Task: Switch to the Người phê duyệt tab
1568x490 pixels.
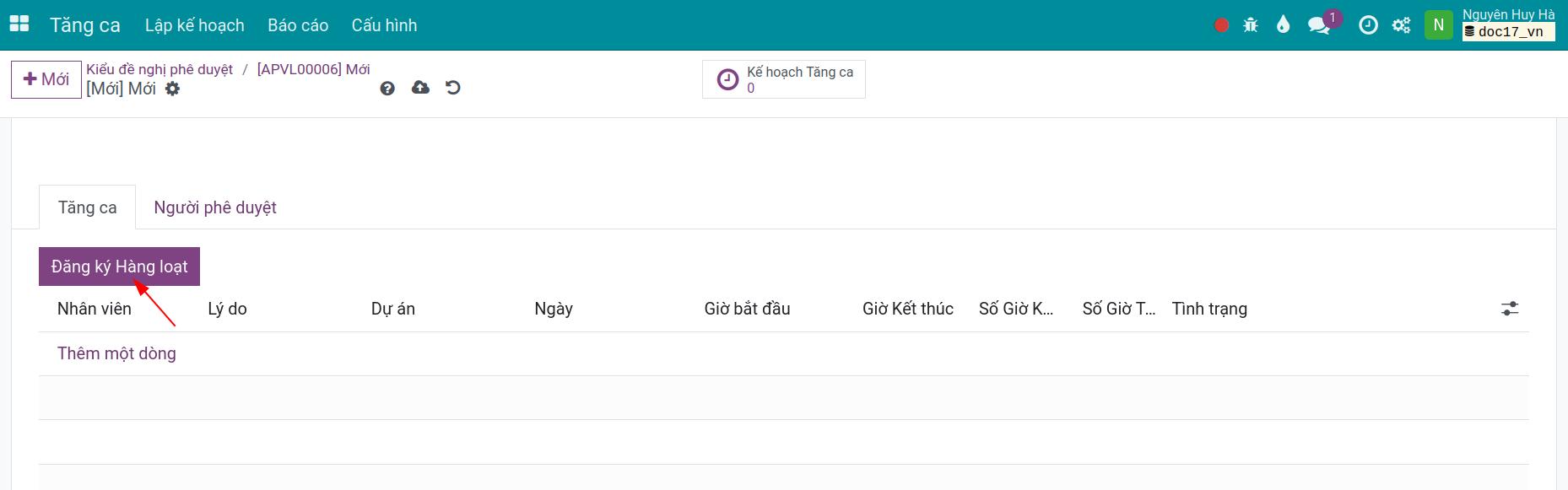Action: pos(215,207)
